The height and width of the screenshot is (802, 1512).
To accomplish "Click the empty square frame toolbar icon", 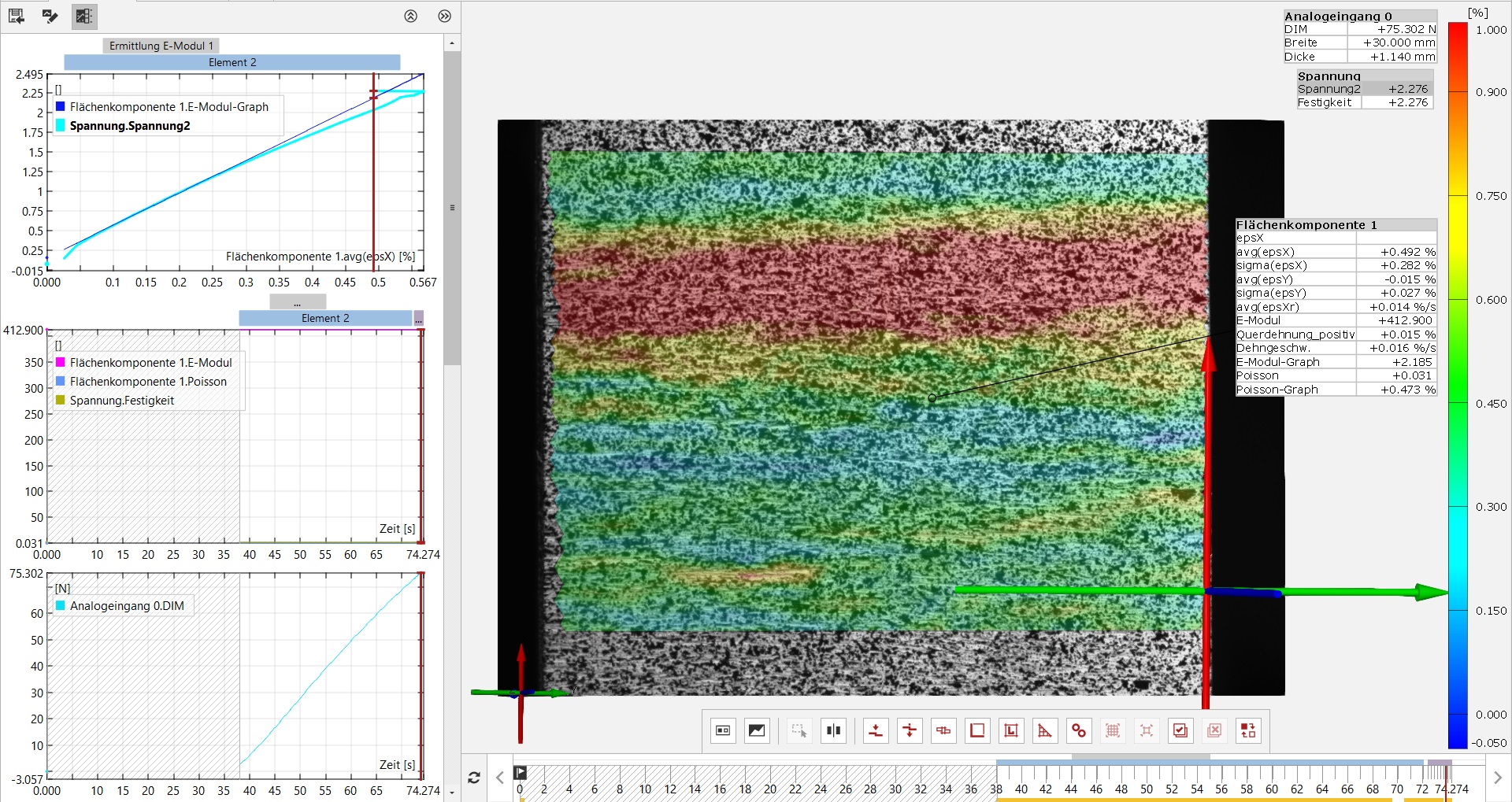I will [977, 730].
